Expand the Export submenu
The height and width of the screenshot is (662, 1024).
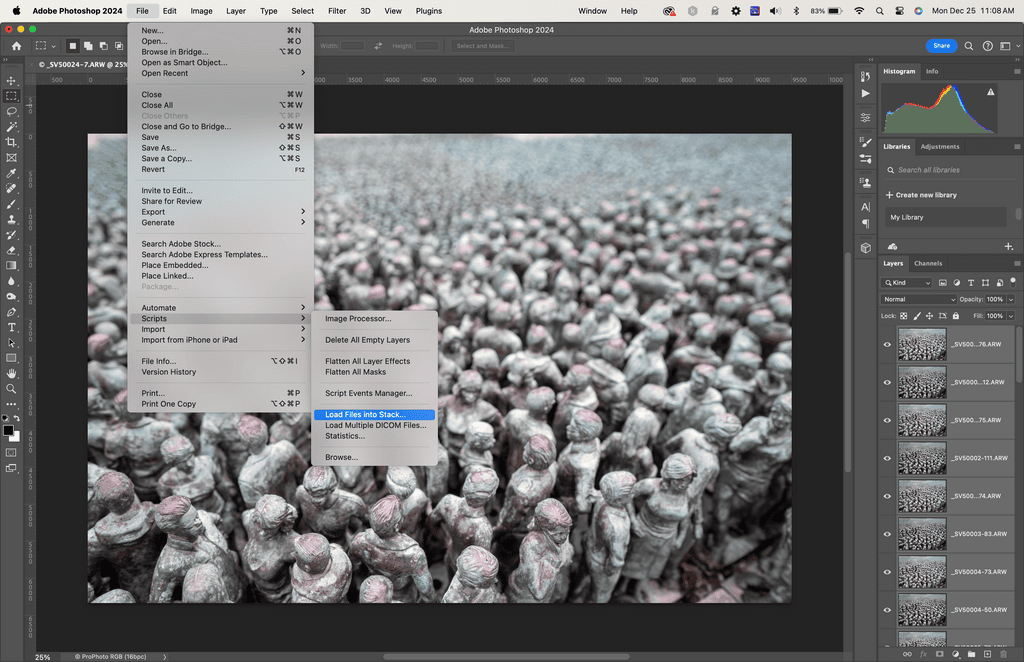[x=221, y=212]
